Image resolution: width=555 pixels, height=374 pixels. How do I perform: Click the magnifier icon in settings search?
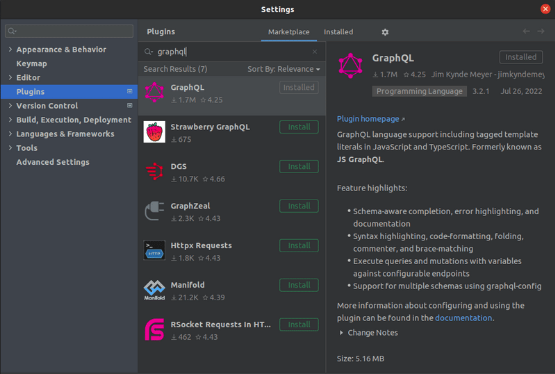12,31
